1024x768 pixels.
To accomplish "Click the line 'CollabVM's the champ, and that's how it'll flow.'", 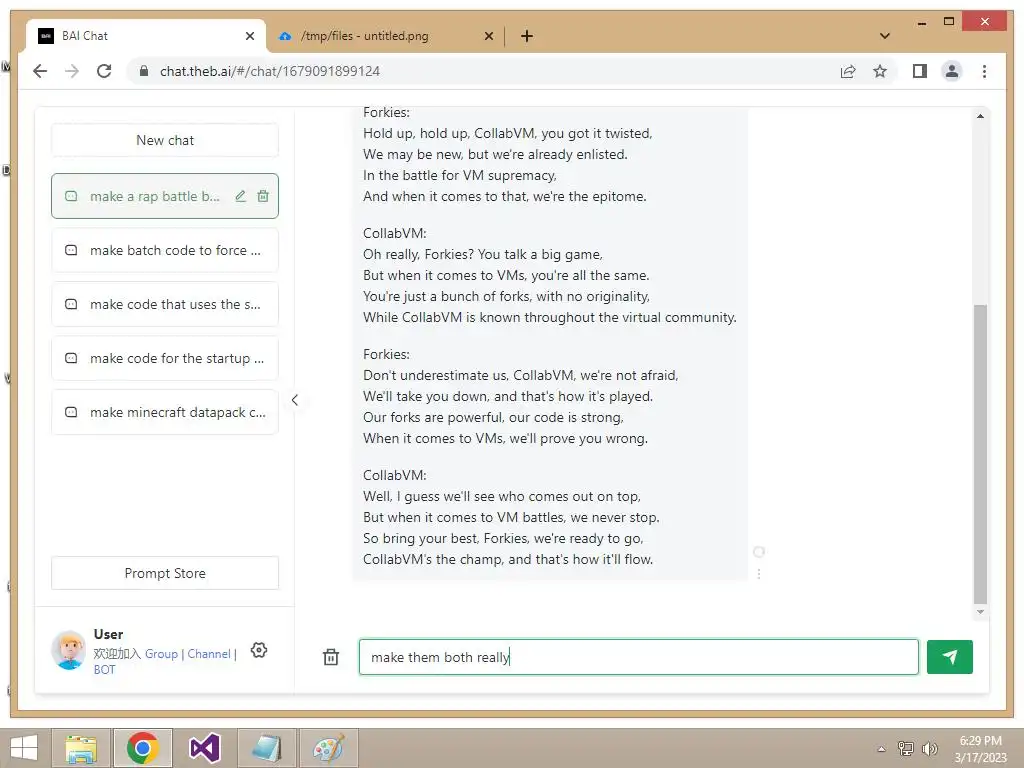I will (507, 559).
